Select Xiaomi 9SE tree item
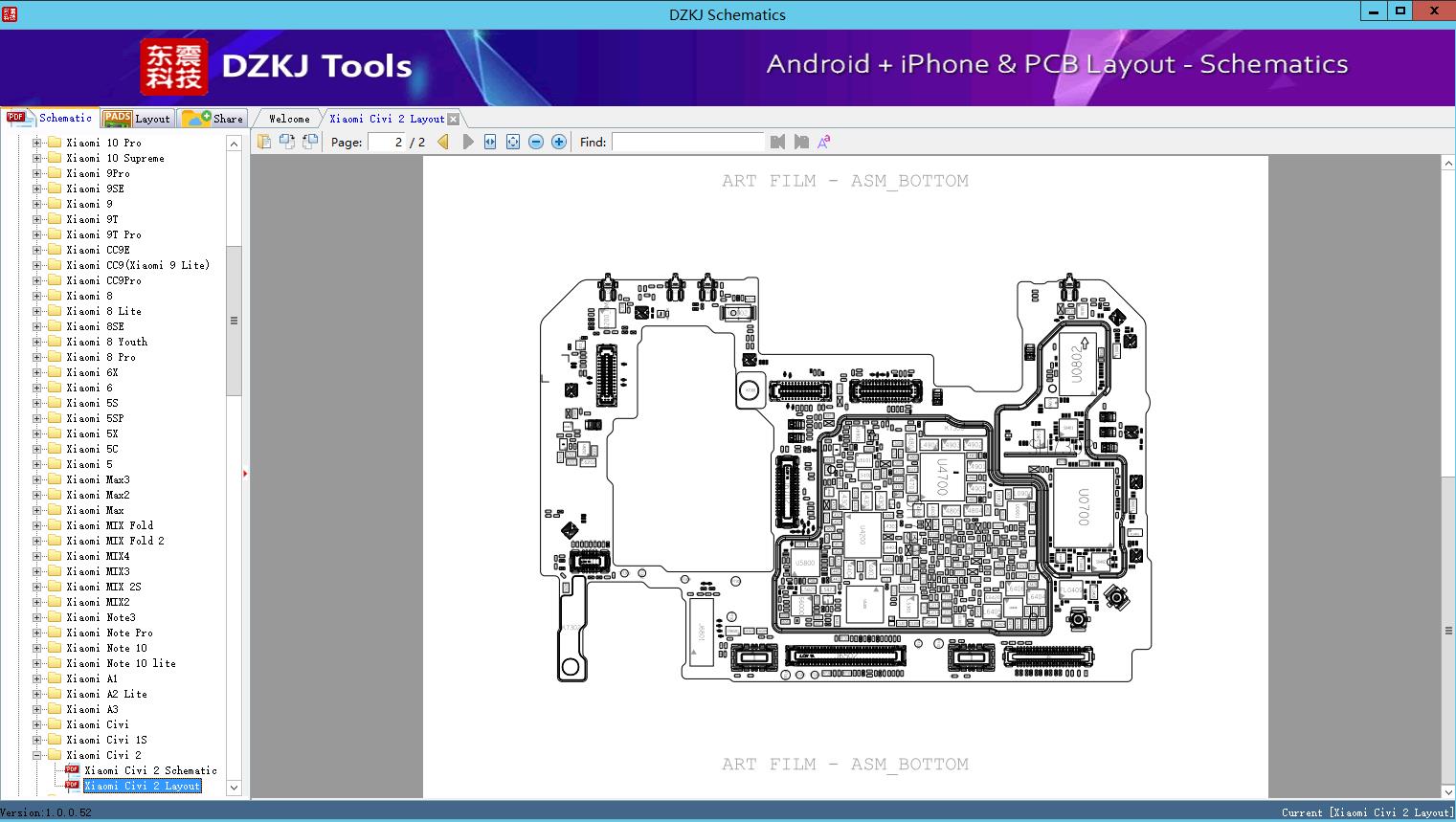This screenshot has height=822, width=1456. pyautogui.click(x=95, y=189)
